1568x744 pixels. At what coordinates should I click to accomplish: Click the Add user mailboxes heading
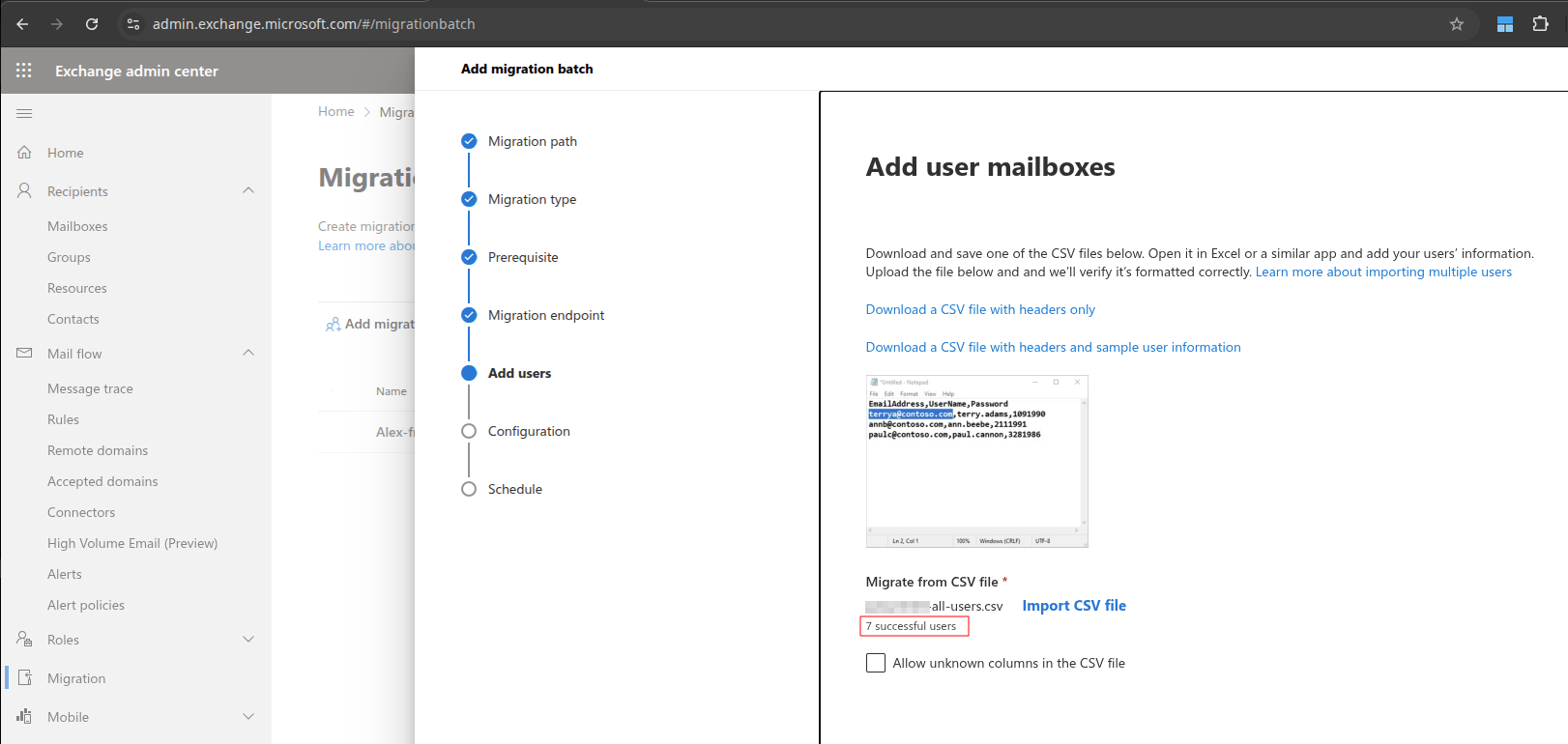(990, 167)
